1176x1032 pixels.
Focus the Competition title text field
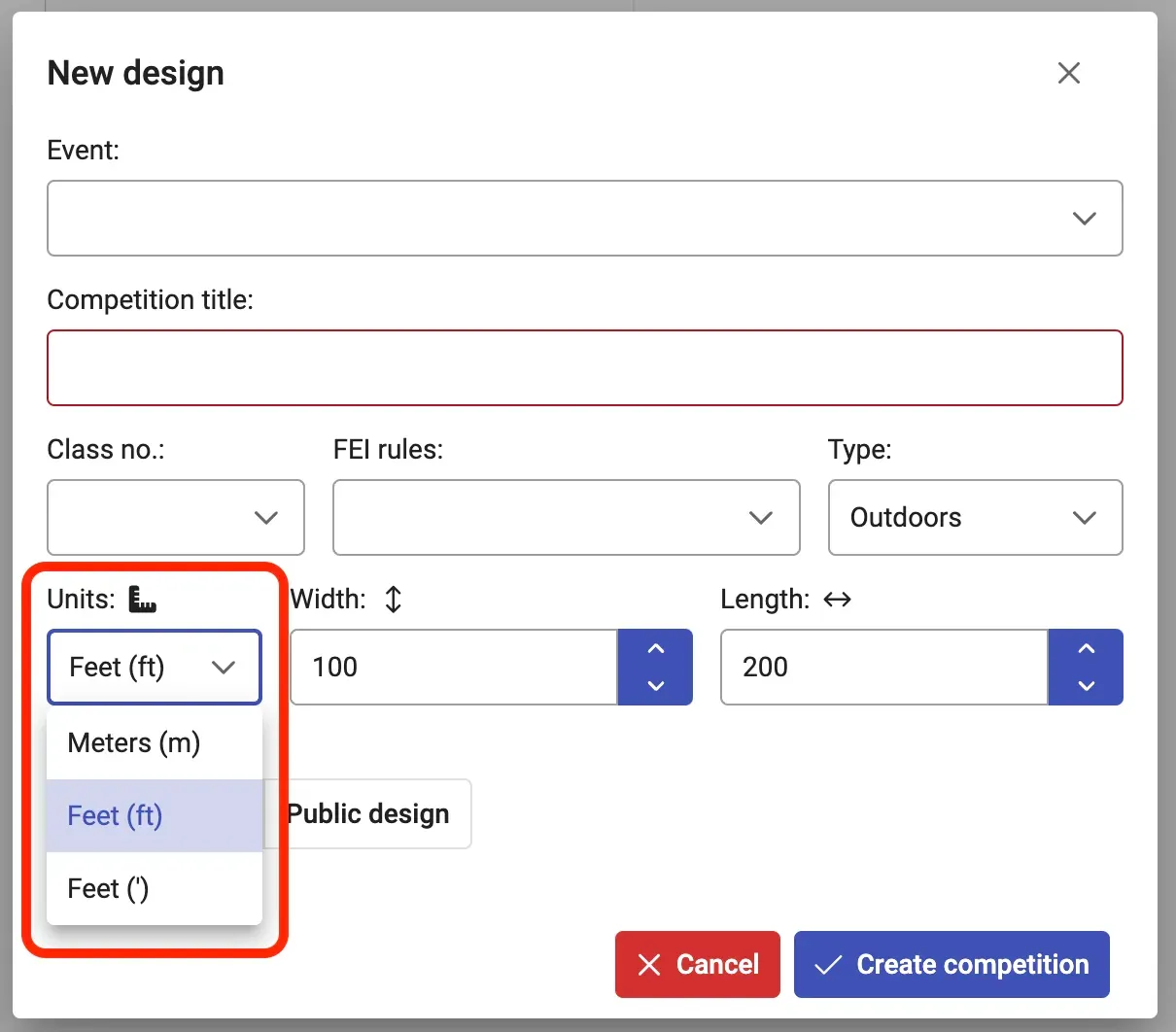(584, 368)
